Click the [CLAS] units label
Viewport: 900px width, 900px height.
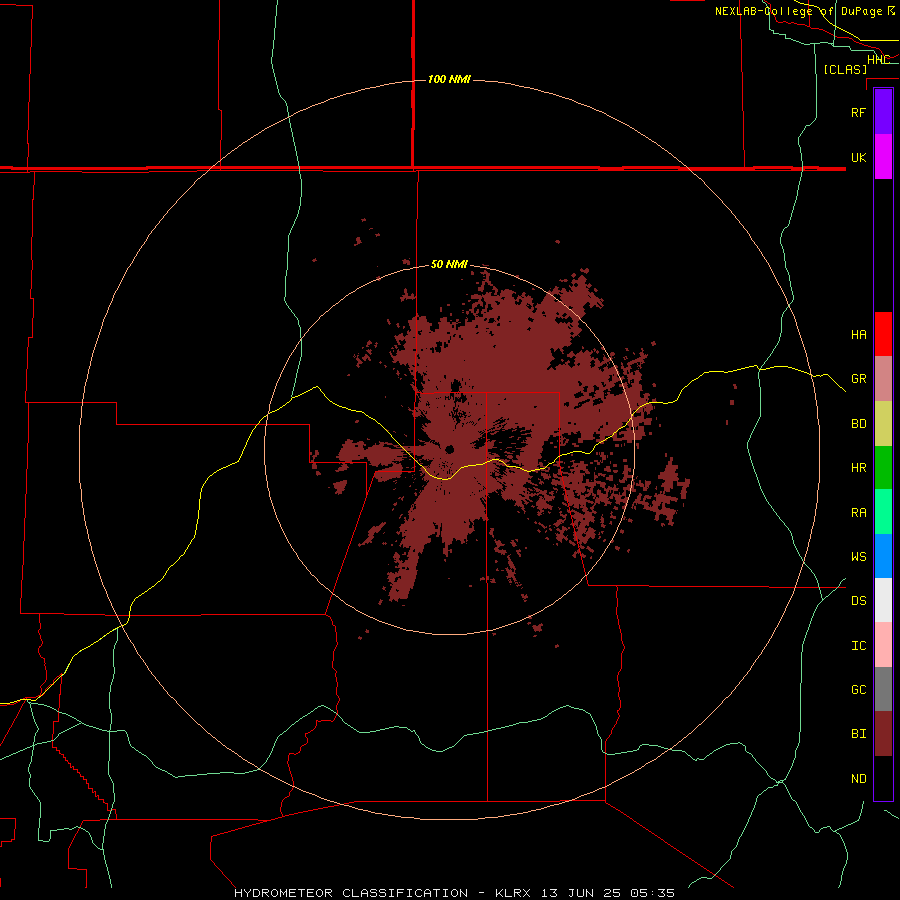click(x=845, y=69)
